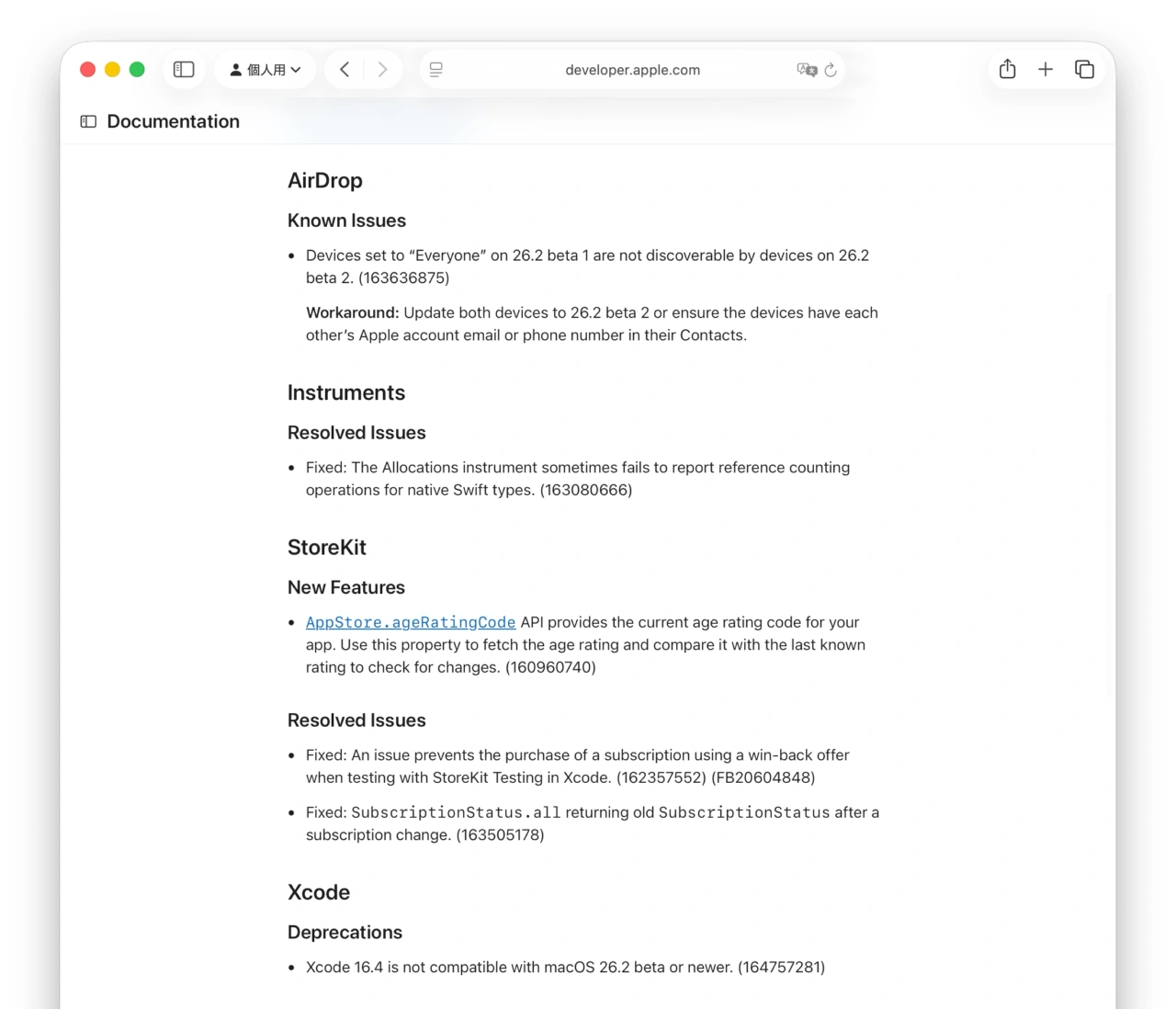This screenshot has width=1176, height=1009.
Task: Navigate back to the previous page
Action: click(x=344, y=69)
